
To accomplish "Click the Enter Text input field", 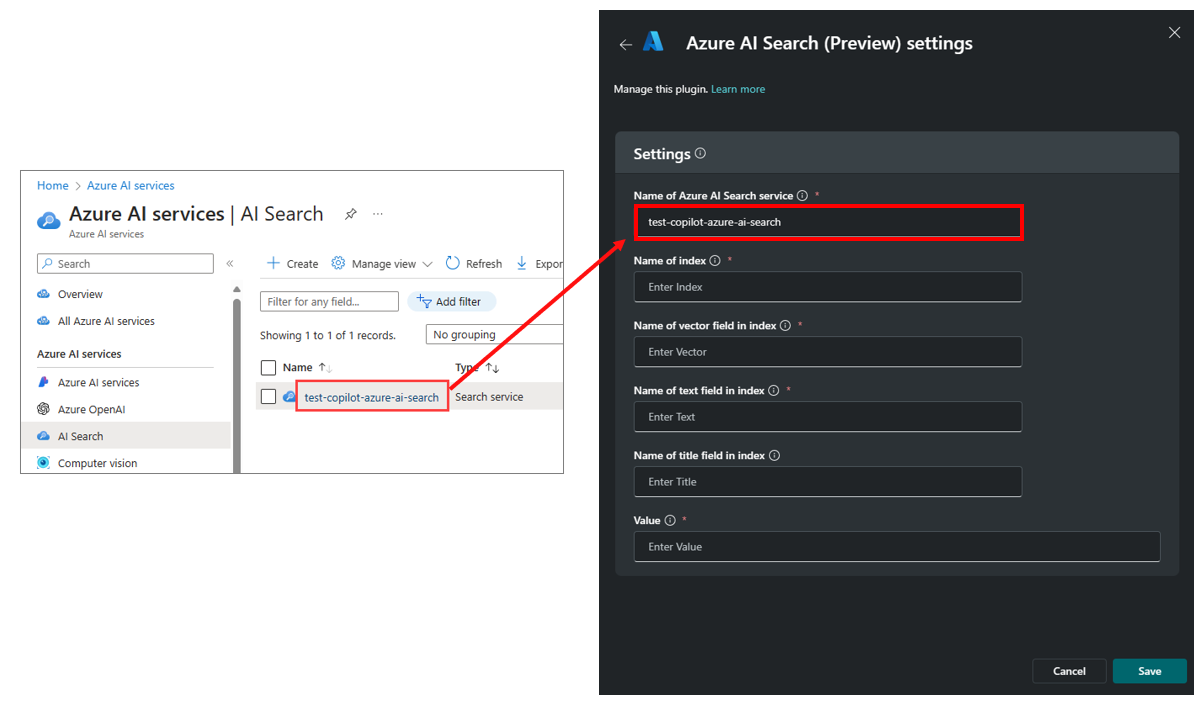I will pyautogui.click(x=828, y=417).
